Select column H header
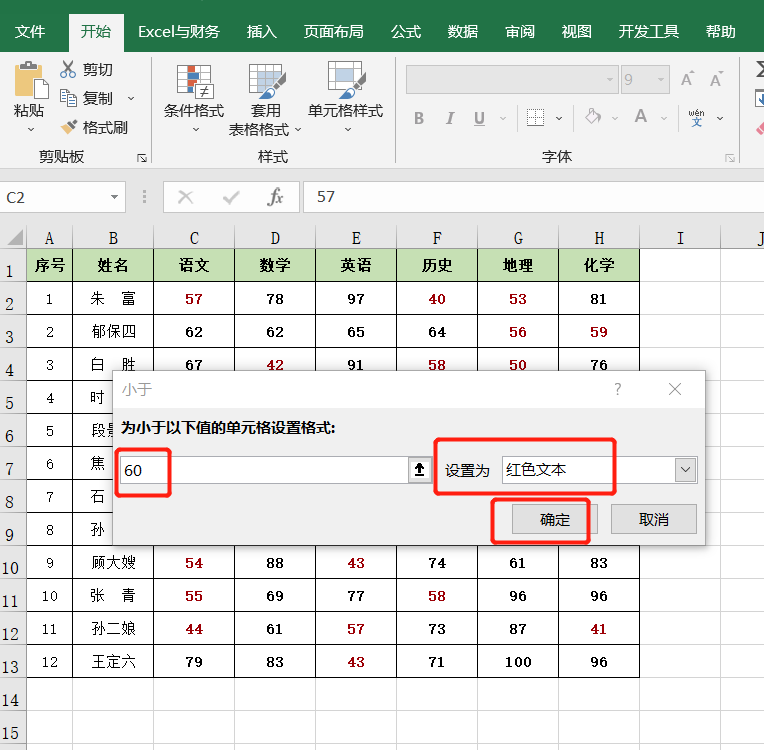The width and height of the screenshot is (764, 750). point(599,238)
